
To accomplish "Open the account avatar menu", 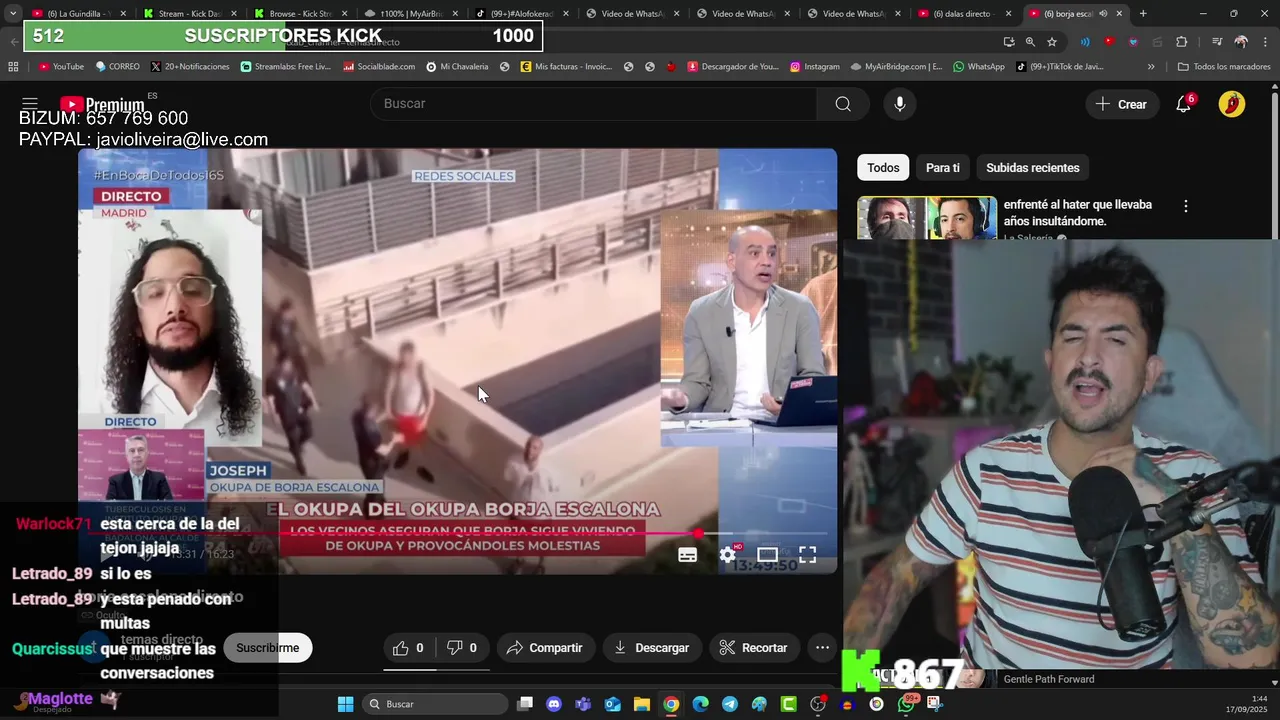I will pyautogui.click(x=1232, y=104).
